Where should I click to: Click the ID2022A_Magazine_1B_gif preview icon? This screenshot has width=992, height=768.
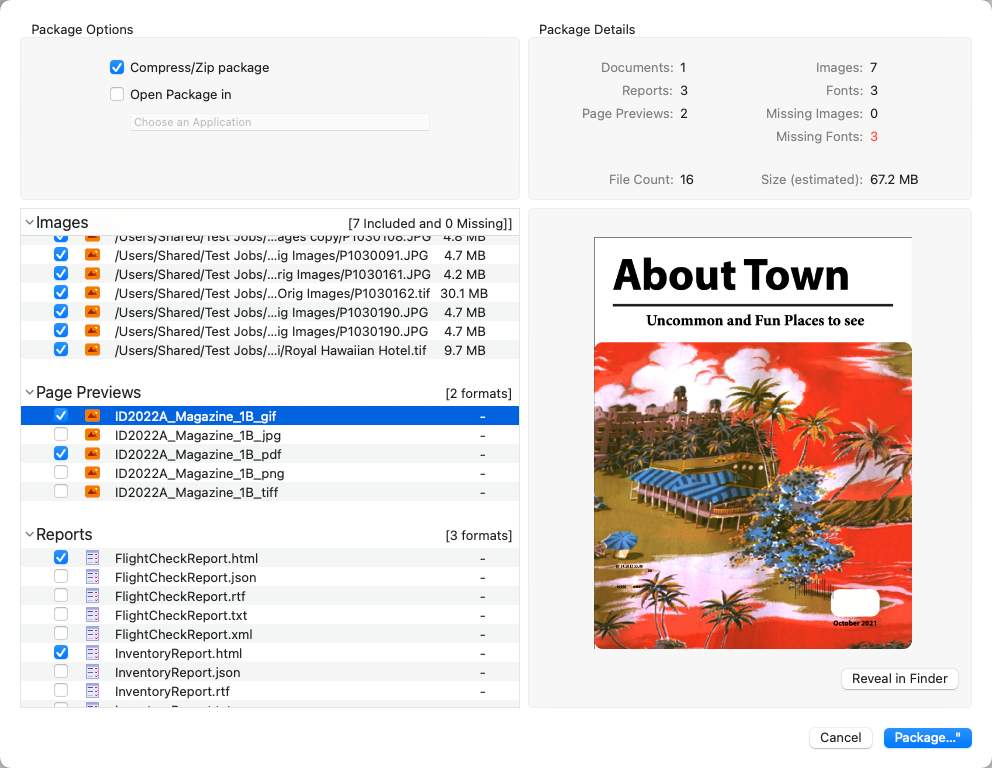point(92,416)
